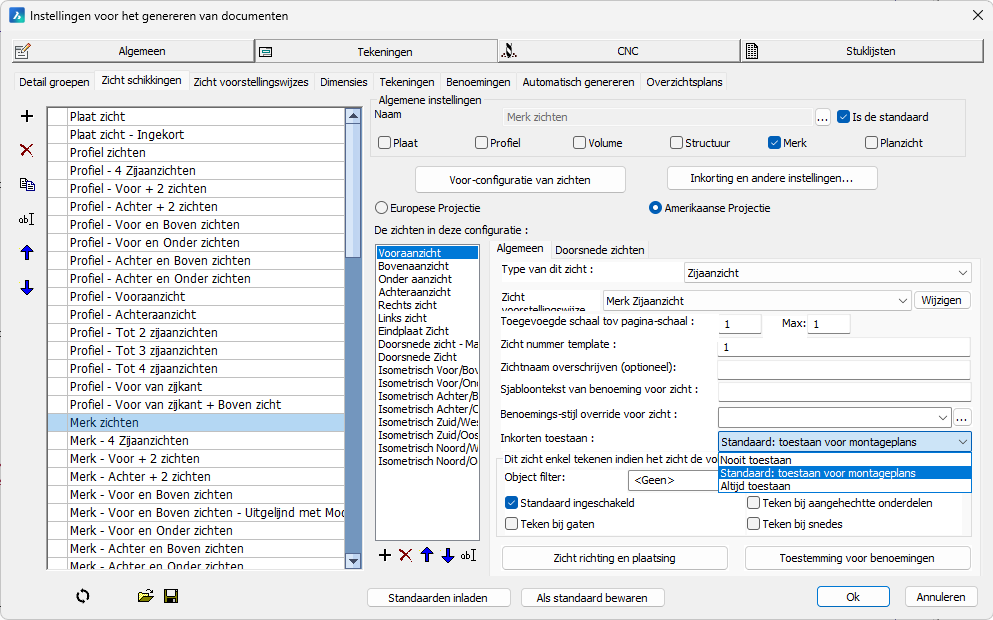Viewport: 993px width, 620px height.
Task: Choose 'Altijd toestaan' in the dropdown list
Action: pyautogui.click(x=755, y=486)
